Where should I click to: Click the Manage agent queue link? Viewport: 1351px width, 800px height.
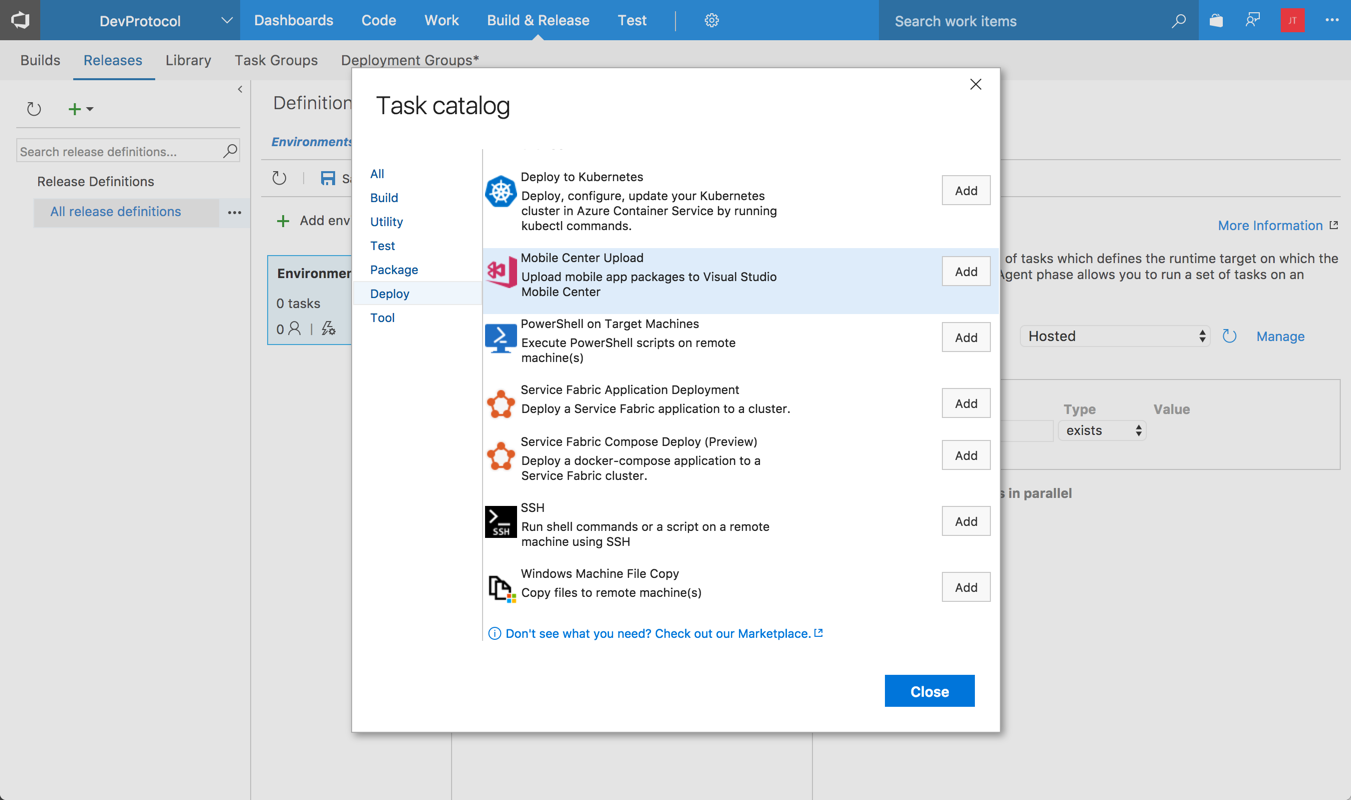click(1280, 337)
